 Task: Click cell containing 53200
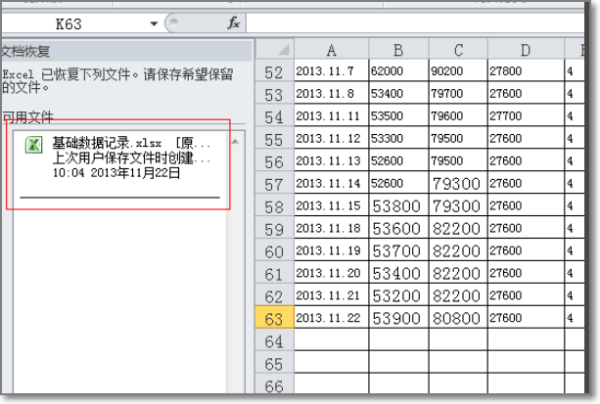[x=398, y=296]
